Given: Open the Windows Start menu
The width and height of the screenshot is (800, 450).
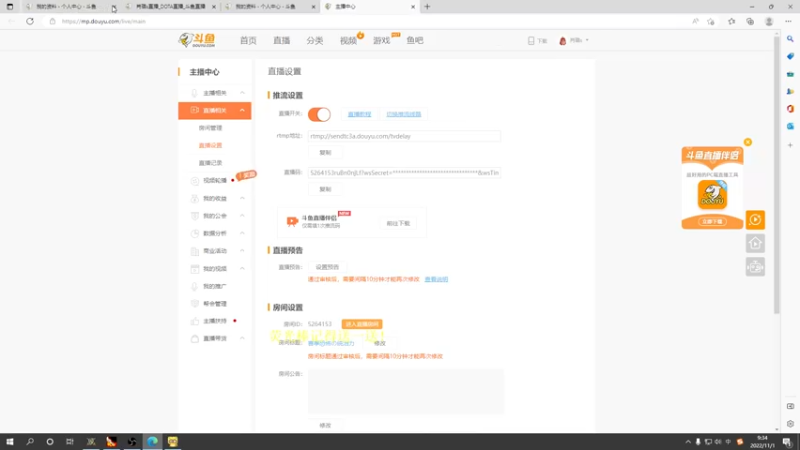Looking at the screenshot, I should pyautogui.click(x=10, y=442).
